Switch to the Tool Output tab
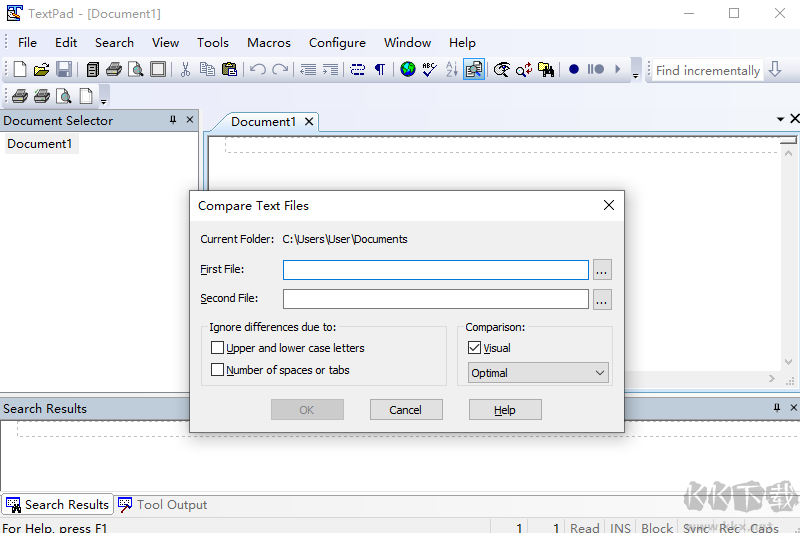 tap(162, 505)
